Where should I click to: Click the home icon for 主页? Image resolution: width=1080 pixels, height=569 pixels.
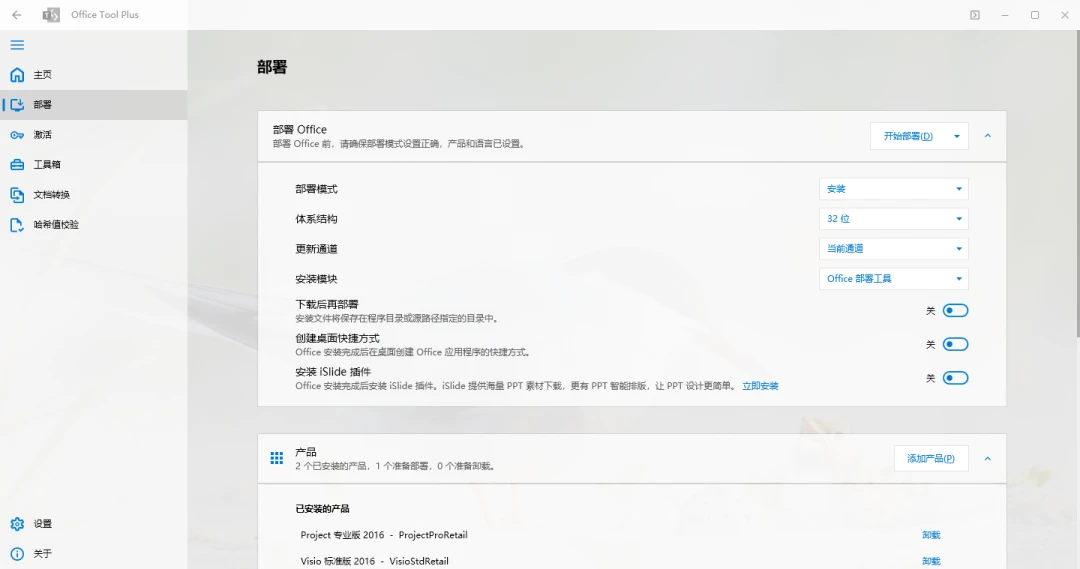click(17, 74)
